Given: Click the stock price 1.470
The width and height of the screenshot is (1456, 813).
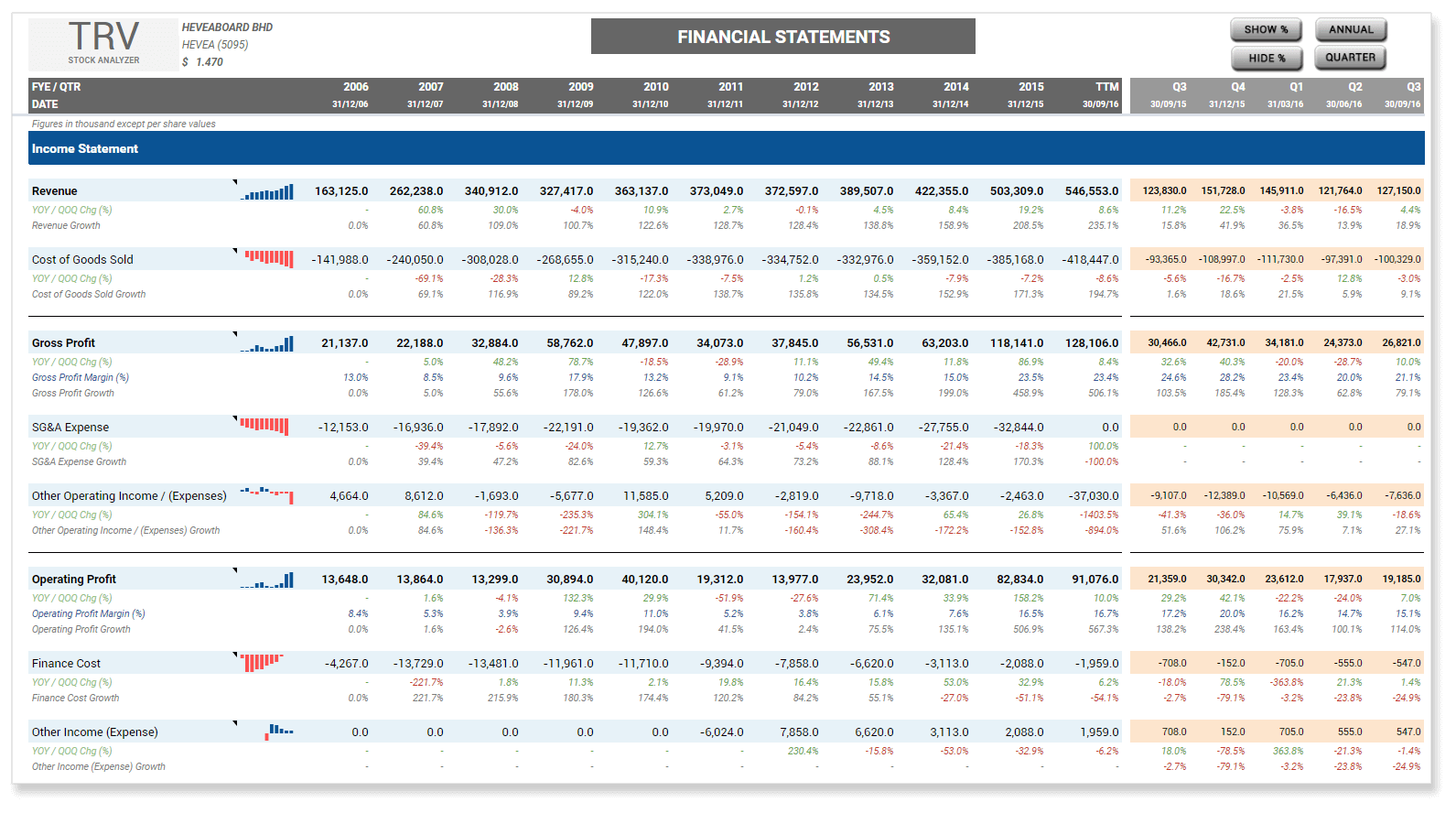Looking at the screenshot, I should [210, 62].
